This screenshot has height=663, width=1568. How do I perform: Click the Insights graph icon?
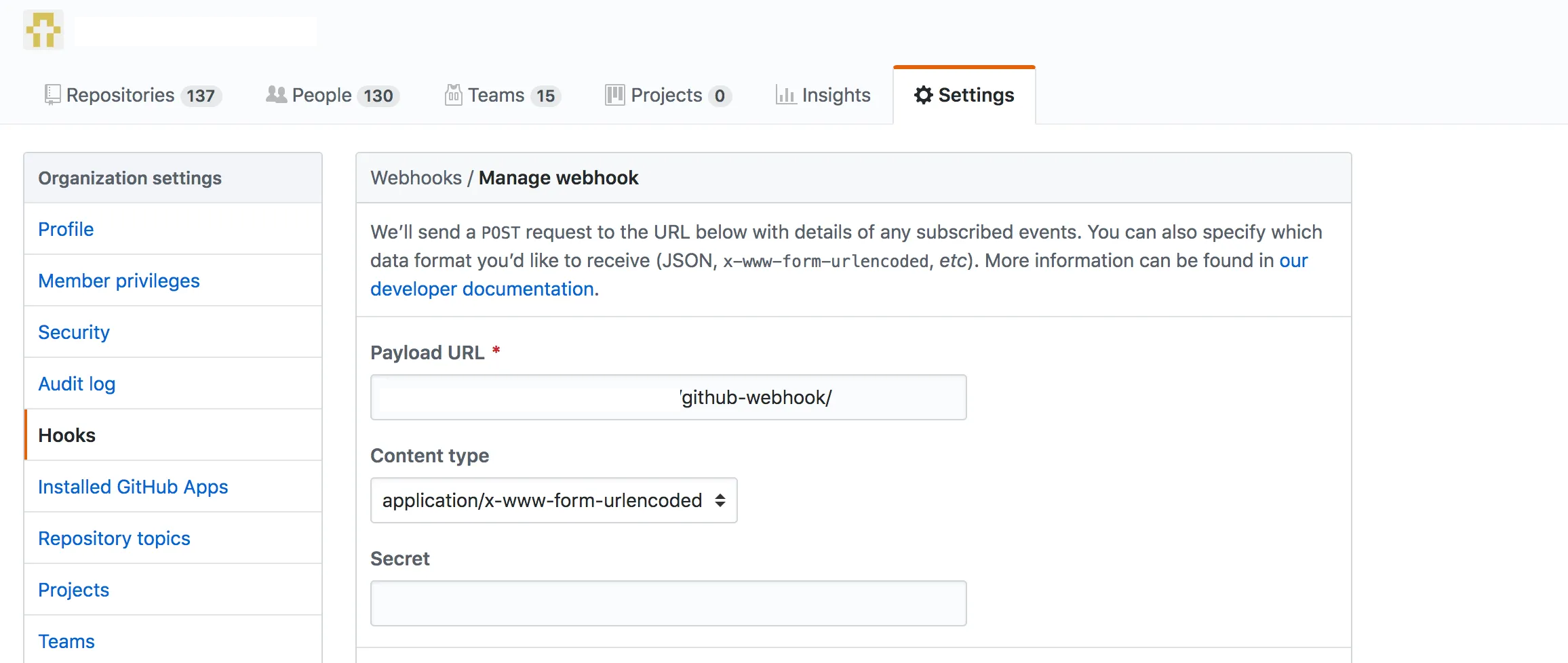tap(785, 95)
